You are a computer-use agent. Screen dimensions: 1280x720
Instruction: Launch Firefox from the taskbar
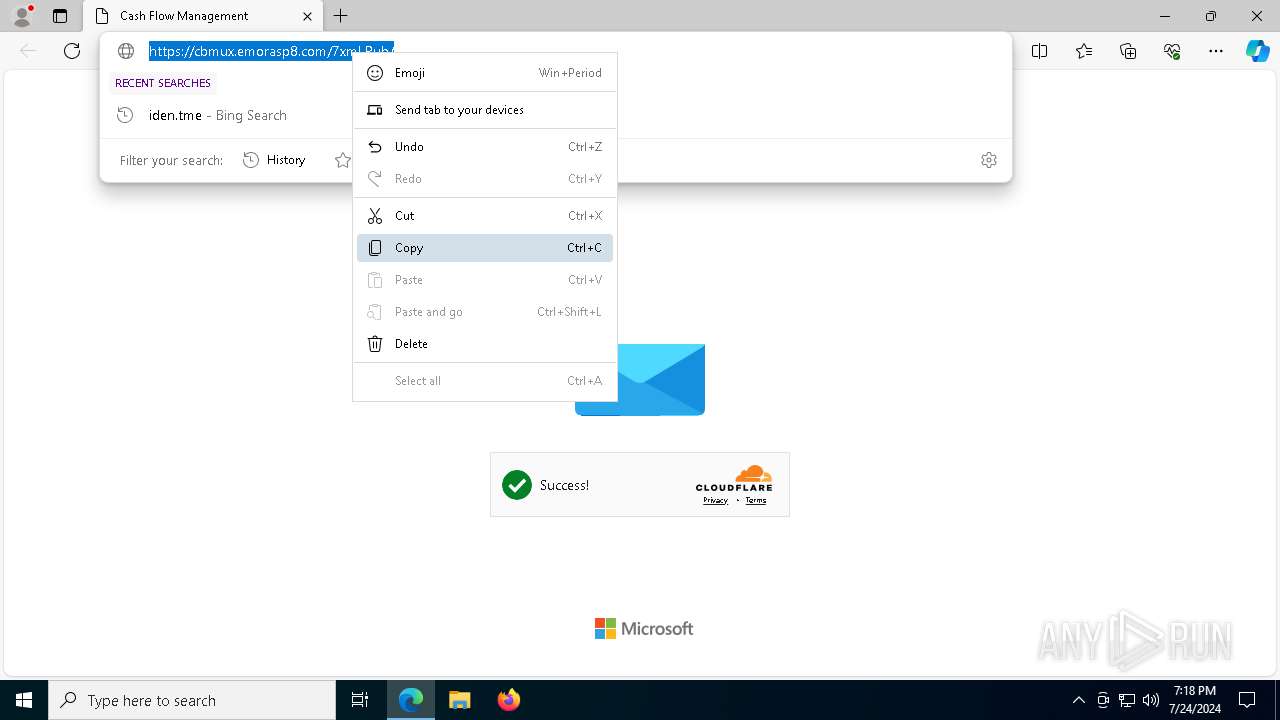(509, 700)
